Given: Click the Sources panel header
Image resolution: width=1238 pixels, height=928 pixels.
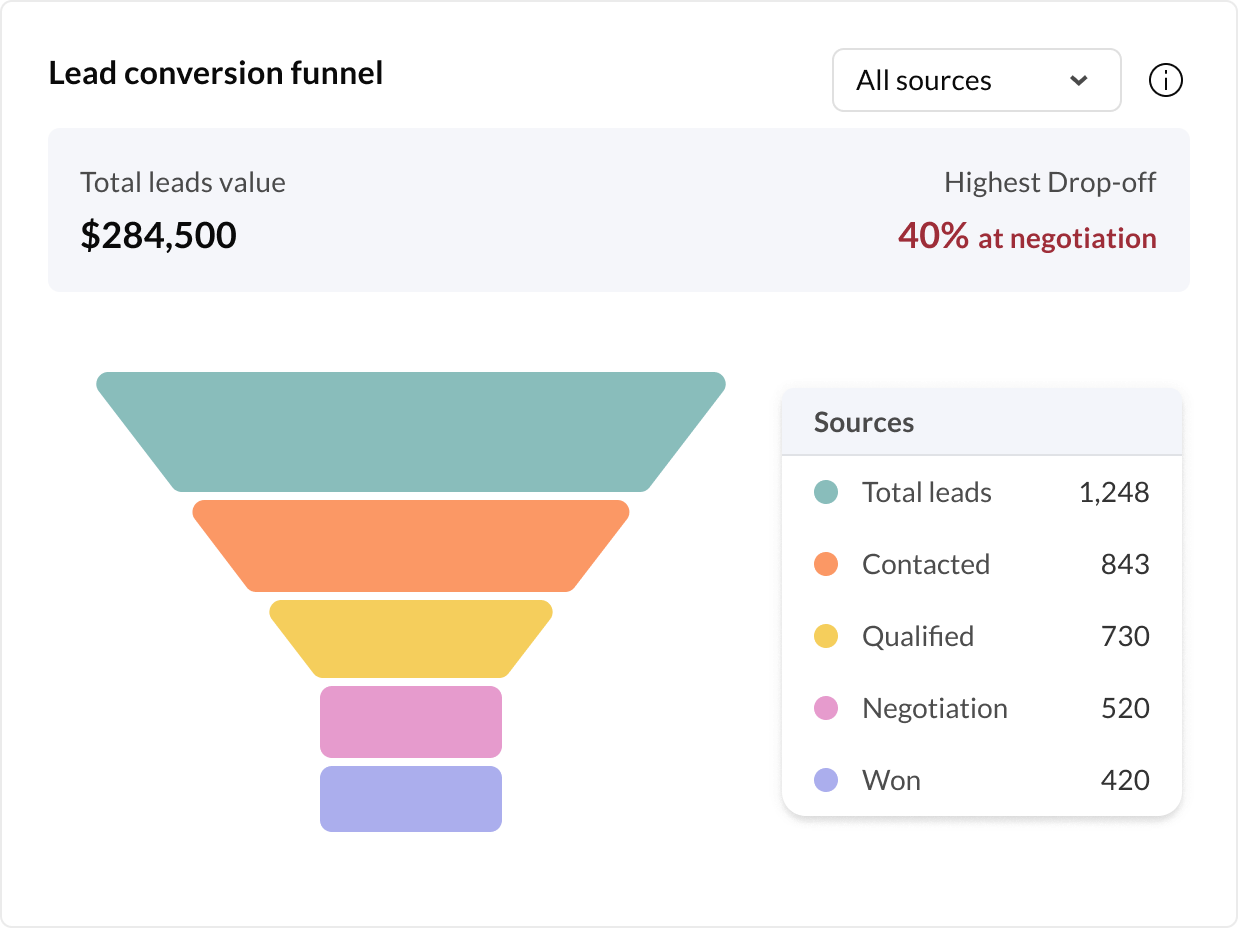Looking at the screenshot, I should (x=864, y=422).
